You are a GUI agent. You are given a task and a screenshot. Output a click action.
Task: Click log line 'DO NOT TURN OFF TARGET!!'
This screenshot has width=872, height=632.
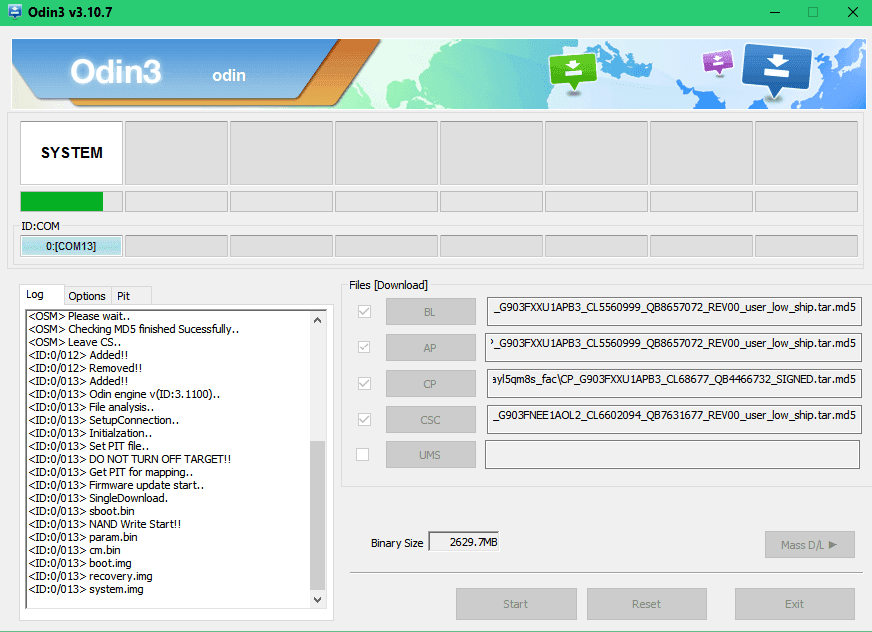130,459
